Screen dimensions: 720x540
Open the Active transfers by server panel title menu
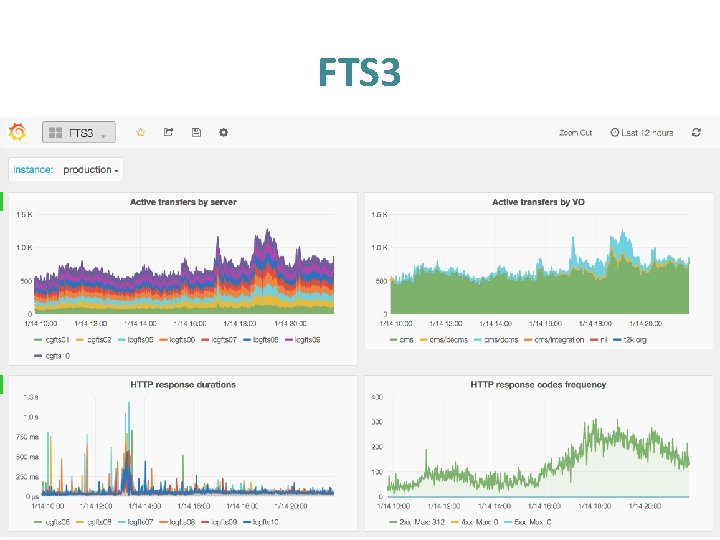pos(183,202)
